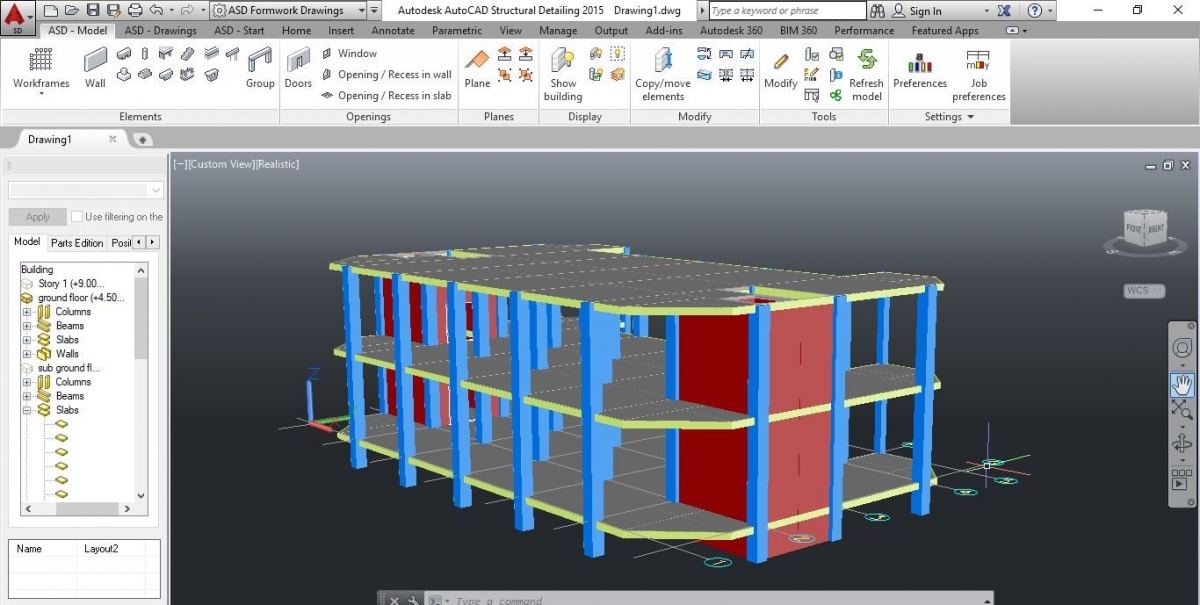The width and height of the screenshot is (1200, 605).
Task: Expand the Settings panel dropdown
Action: pos(970,117)
